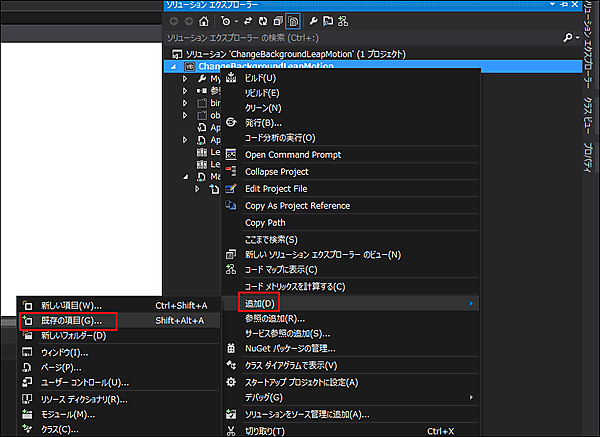Click the NuGet package manager icon
The width and height of the screenshot is (600, 437).
[231, 348]
